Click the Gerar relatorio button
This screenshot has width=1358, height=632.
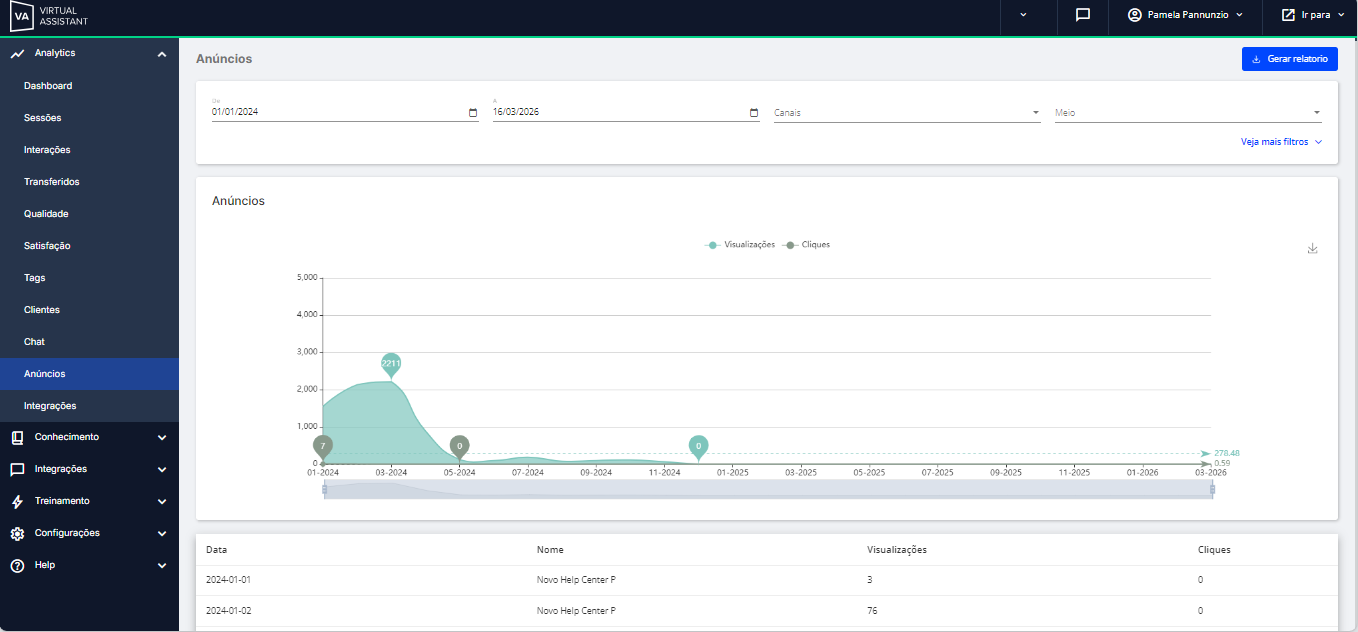1289,59
